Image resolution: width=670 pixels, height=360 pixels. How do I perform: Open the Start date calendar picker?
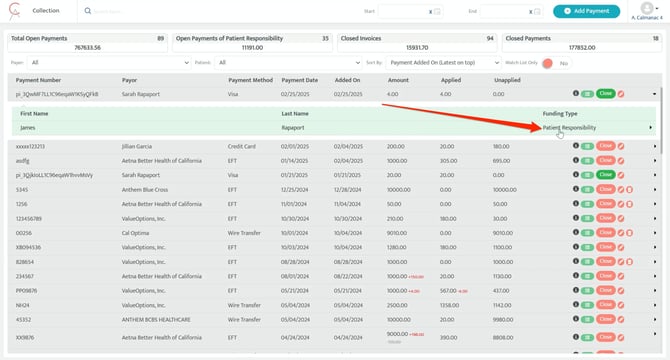(438, 12)
